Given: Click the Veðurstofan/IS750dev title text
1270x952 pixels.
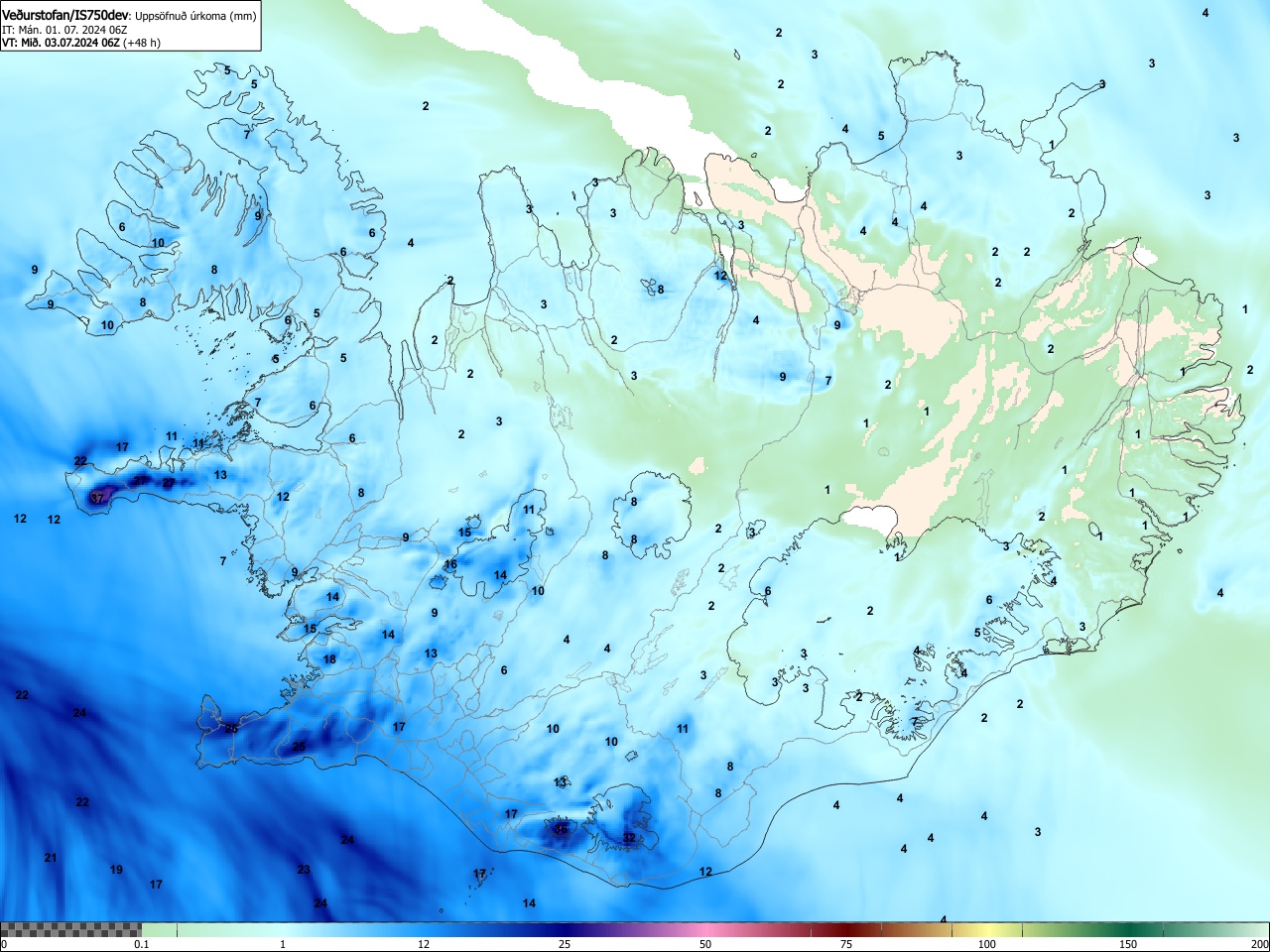Looking at the screenshot, I should pyautogui.click(x=65, y=16).
